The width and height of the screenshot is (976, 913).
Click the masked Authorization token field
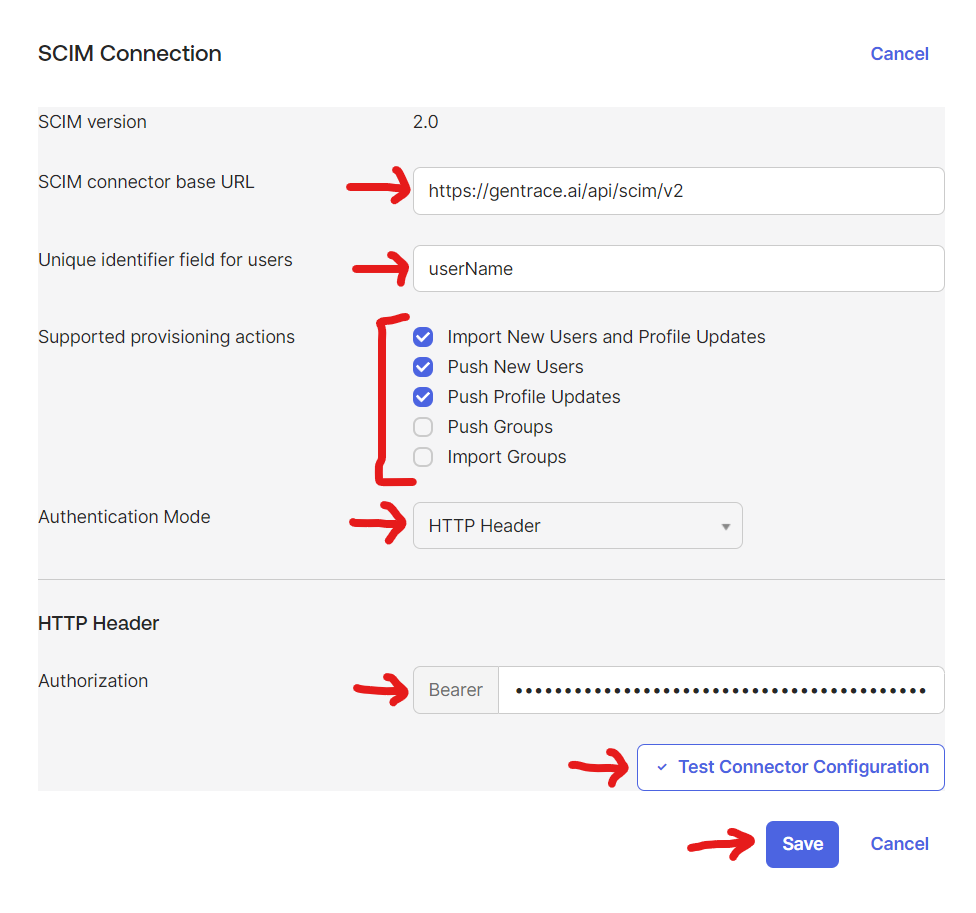coord(720,689)
